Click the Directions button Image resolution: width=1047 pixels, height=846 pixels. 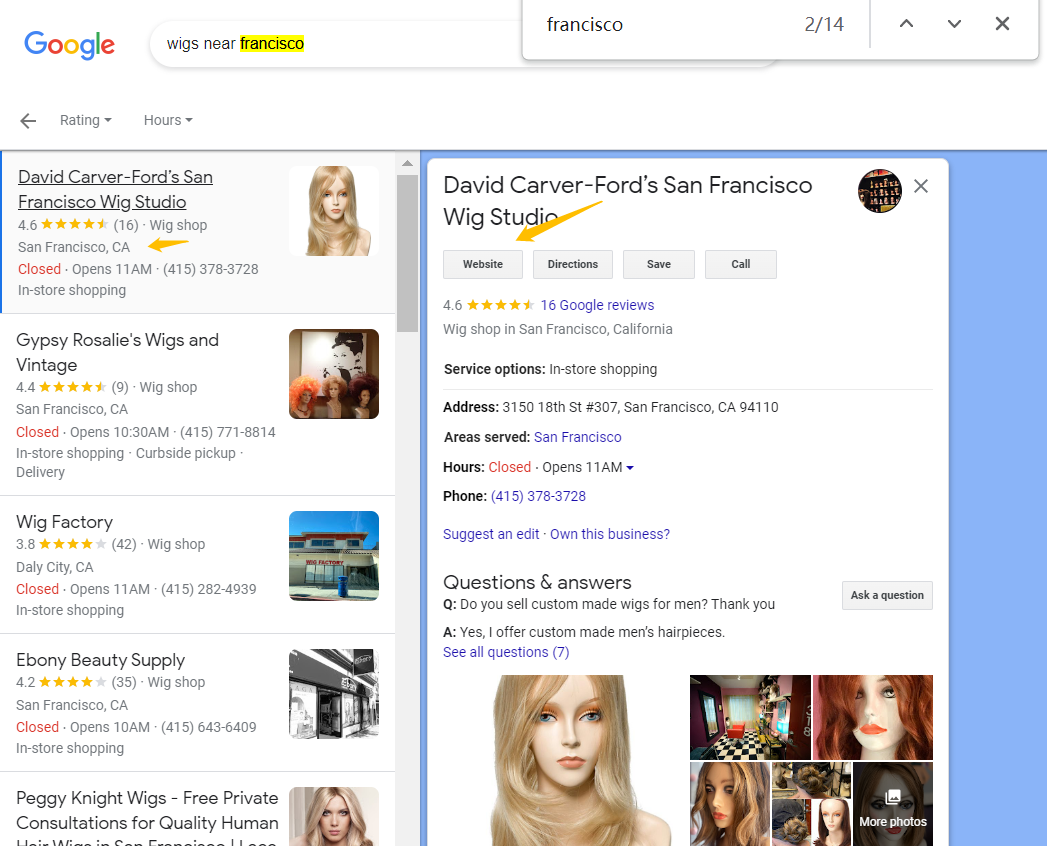pos(573,264)
